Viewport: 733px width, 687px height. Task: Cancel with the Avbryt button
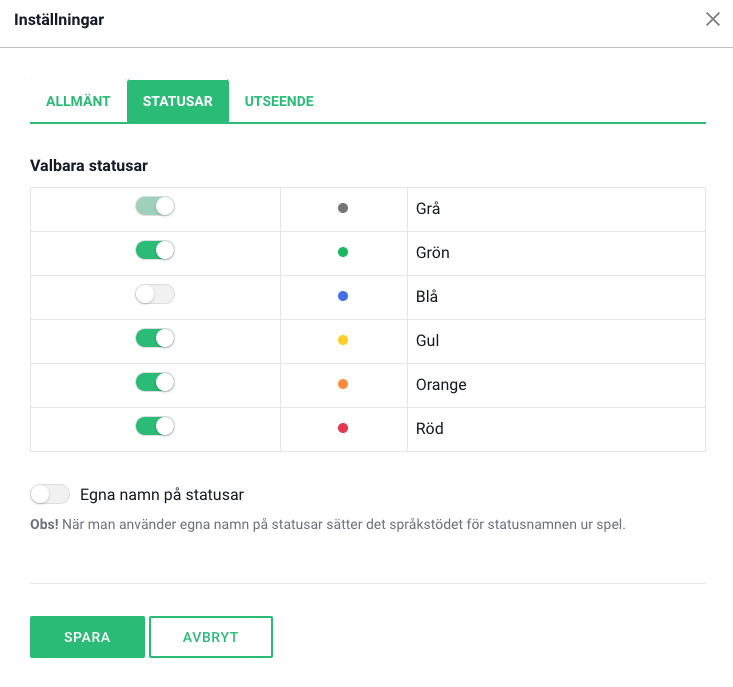click(211, 637)
